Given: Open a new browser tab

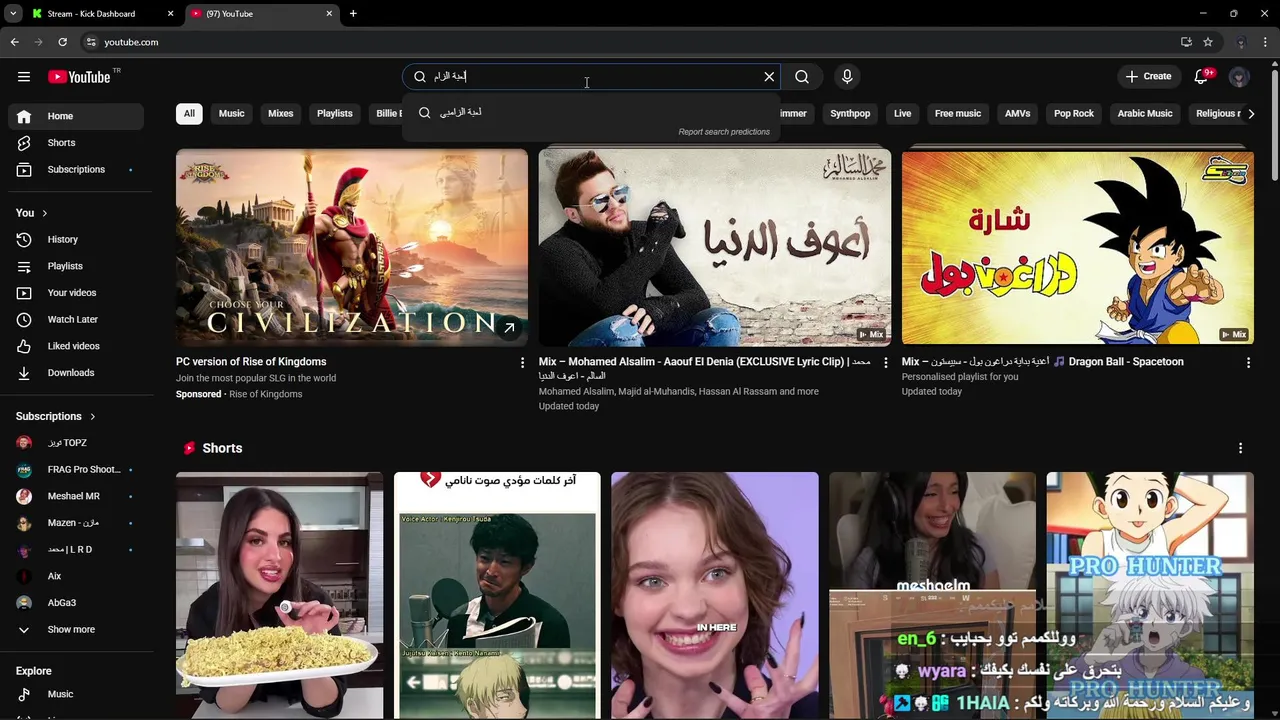Looking at the screenshot, I should coord(353,14).
